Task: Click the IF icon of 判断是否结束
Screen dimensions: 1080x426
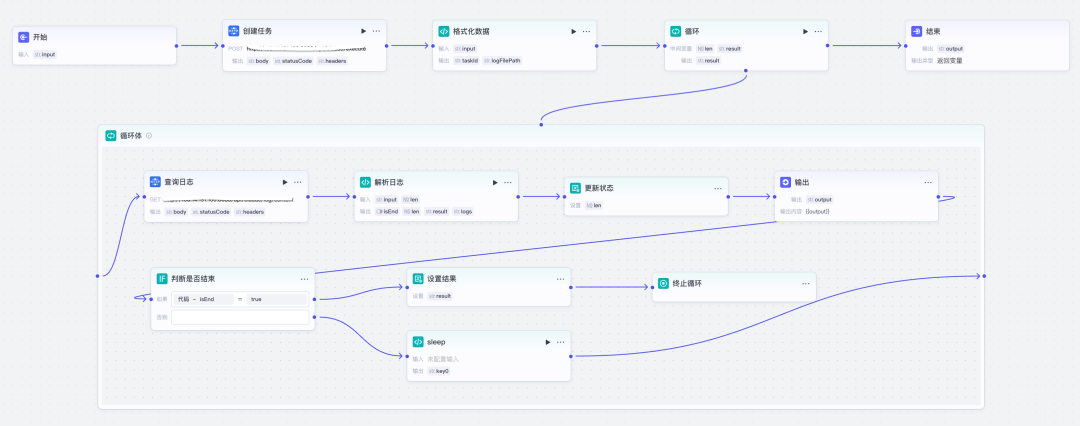Action: click(162, 278)
